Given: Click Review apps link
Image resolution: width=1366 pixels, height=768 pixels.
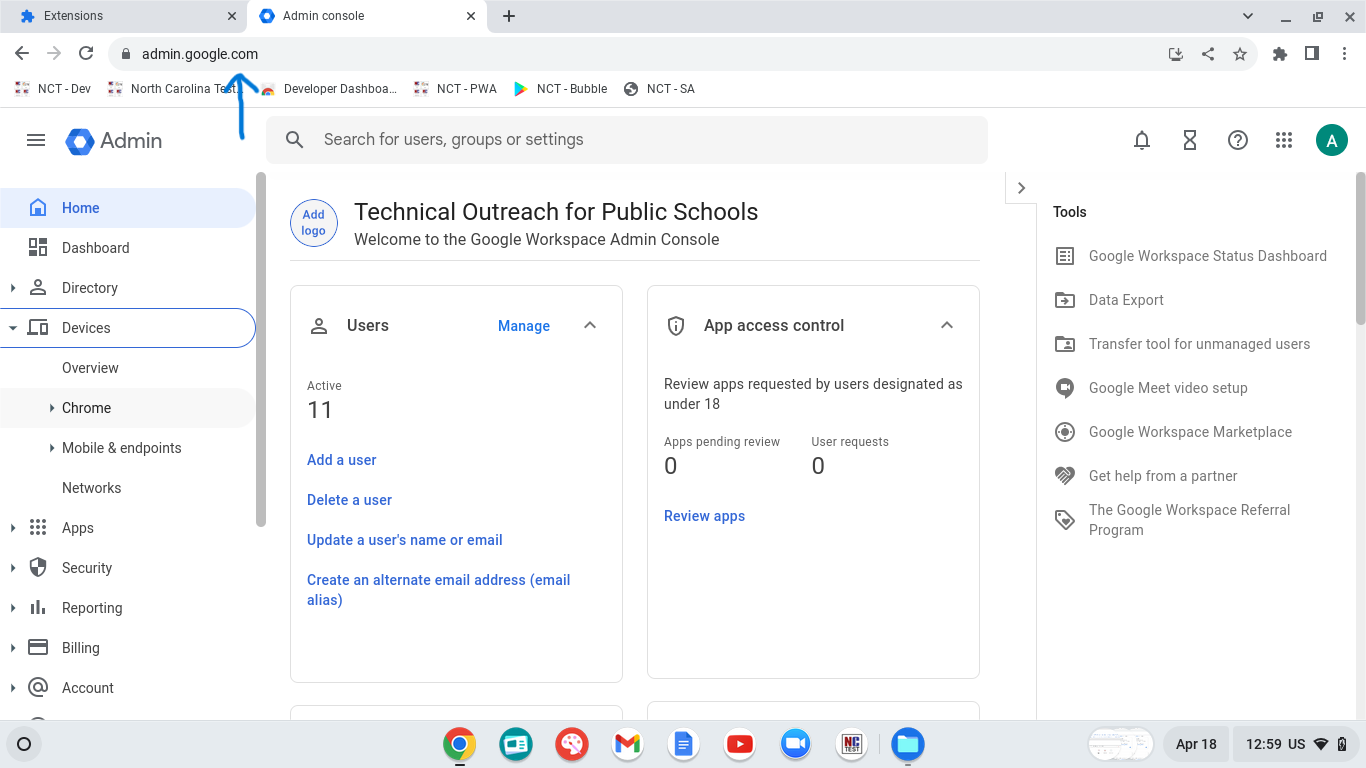Looking at the screenshot, I should pyautogui.click(x=704, y=516).
